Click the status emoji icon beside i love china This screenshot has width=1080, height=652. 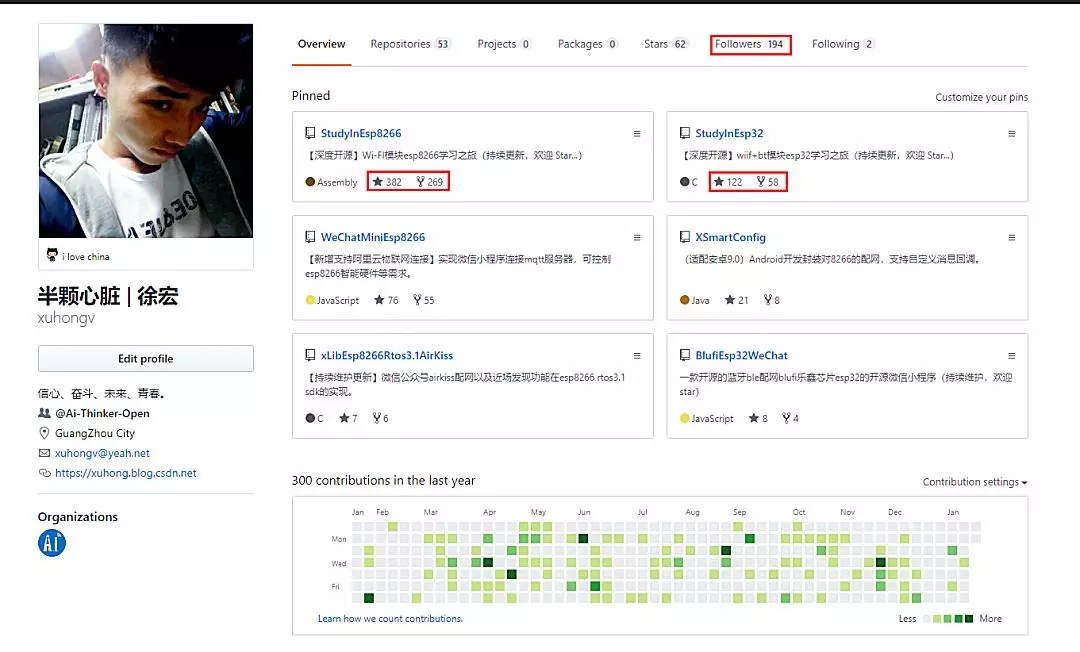click(52, 255)
